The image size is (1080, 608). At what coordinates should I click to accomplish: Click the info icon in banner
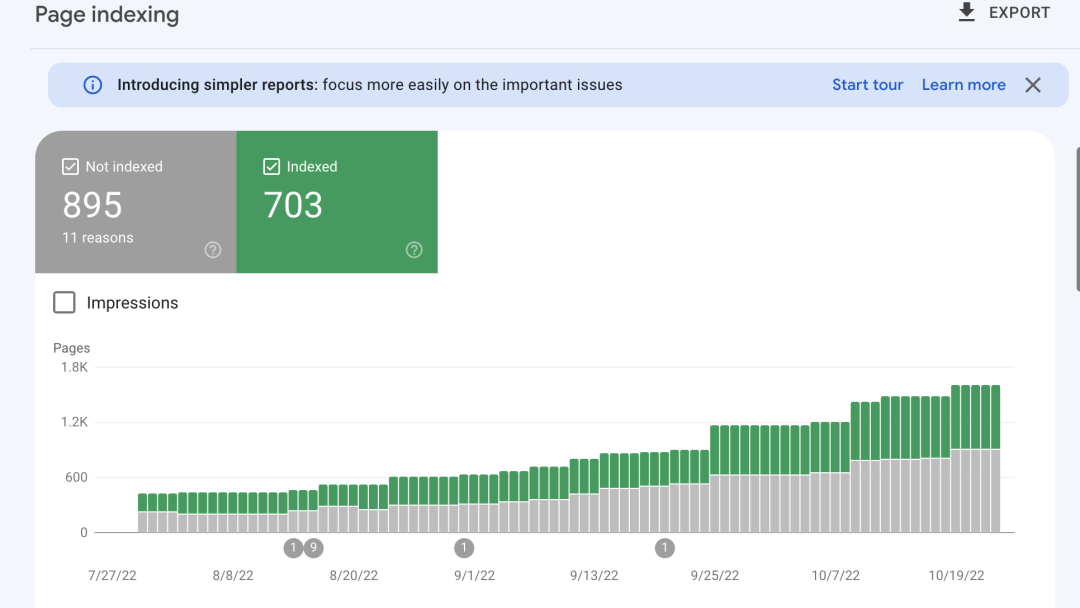tap(93, 85)
